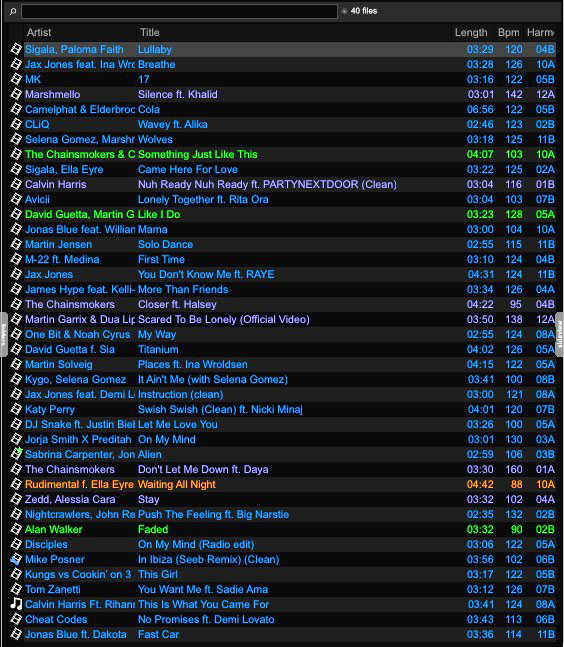Viewport: 564px width, 647px height.
Task: Sort by the Bpm column header
Action: [x=508, y=32]
